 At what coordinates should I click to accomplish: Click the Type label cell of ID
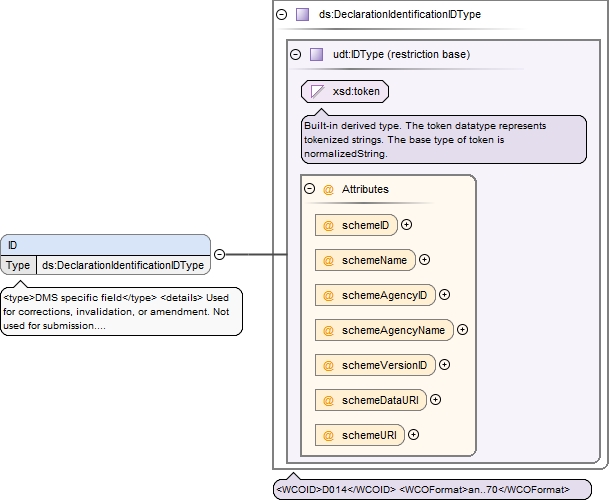[x=18, y=265]
